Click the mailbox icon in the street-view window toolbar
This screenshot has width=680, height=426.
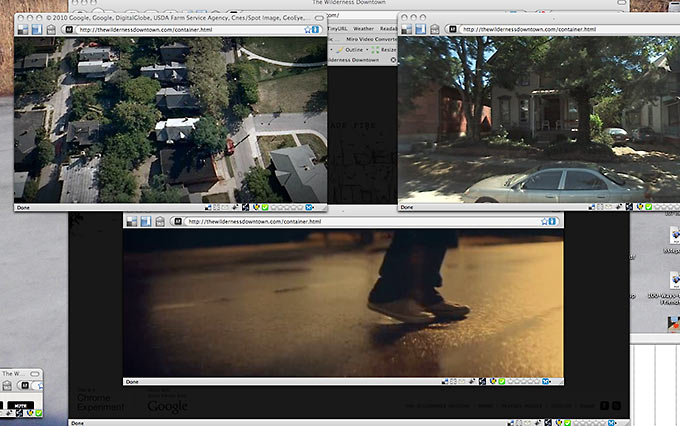[435, 29]
